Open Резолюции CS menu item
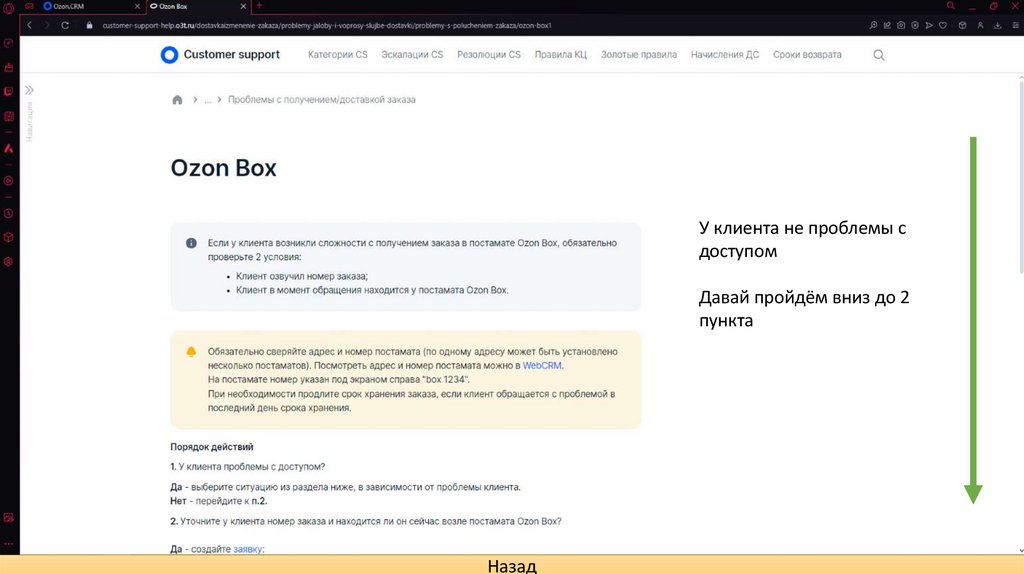Viewport: 1024px width, 574px height. (488, 55)
